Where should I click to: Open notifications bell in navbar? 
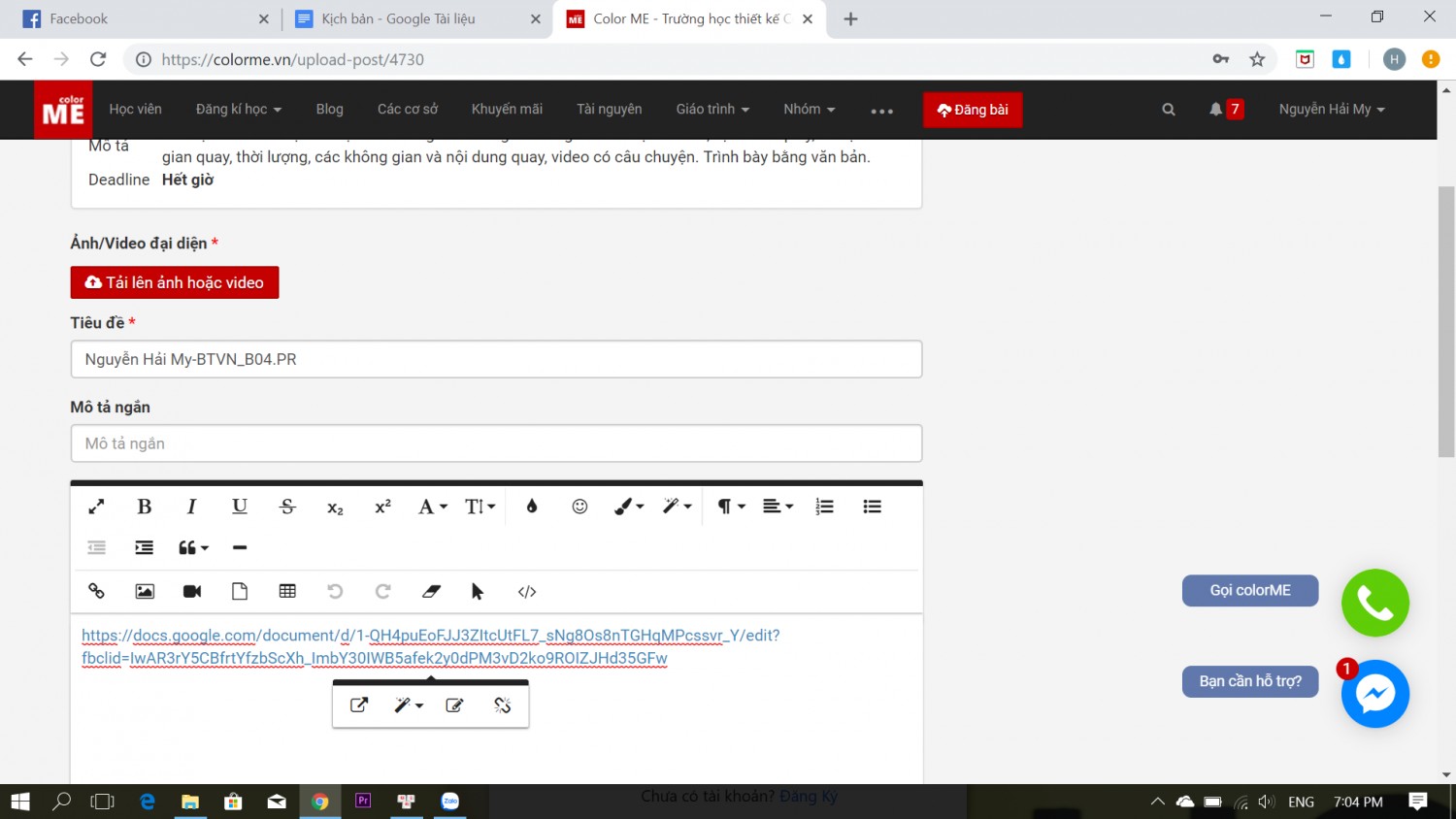coord(1215,110)
